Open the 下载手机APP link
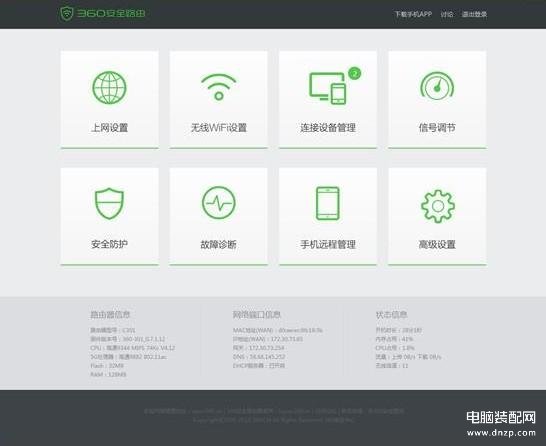Screen dimensions: 546x446 413,14
